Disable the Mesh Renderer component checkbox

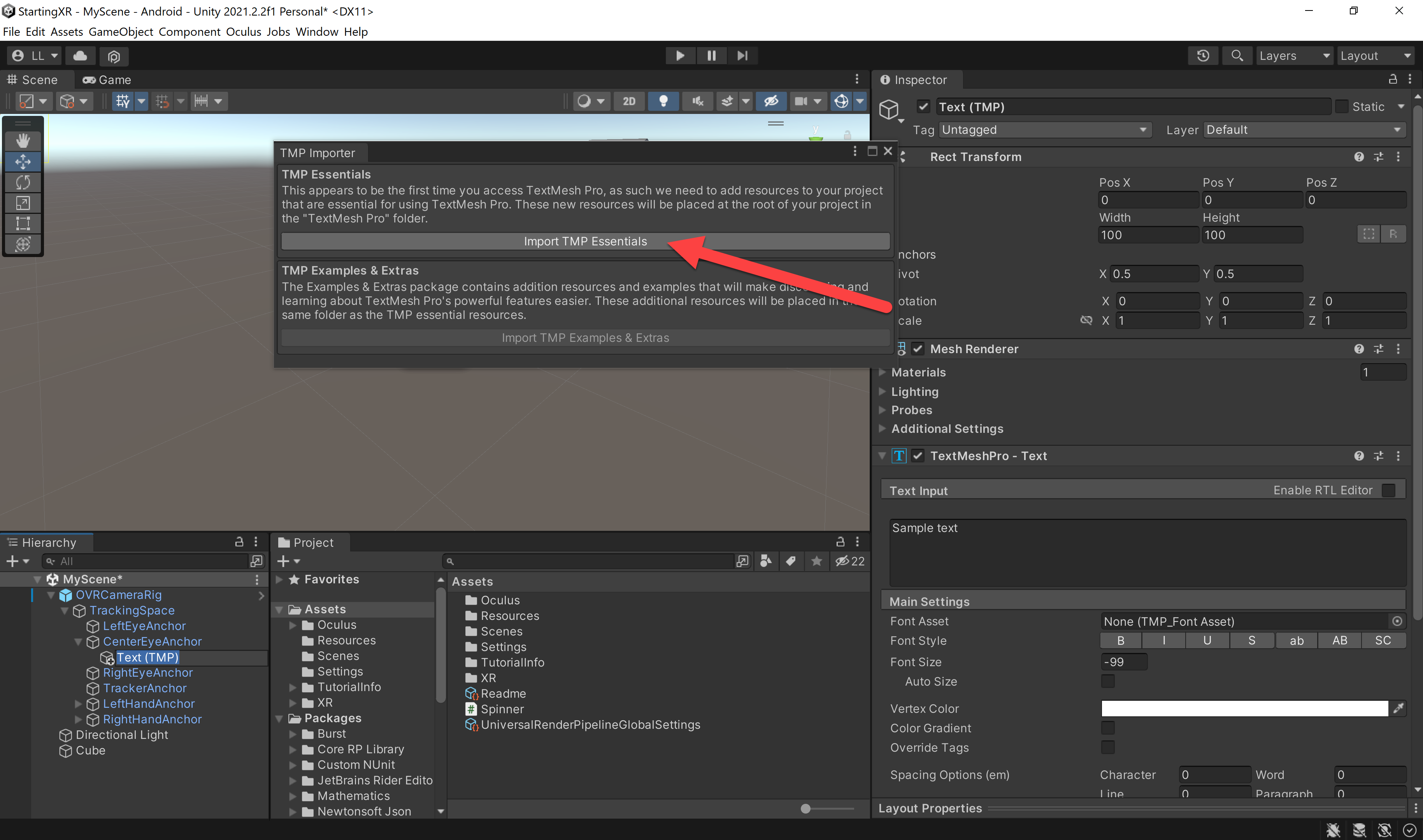[x=918, y=349]
